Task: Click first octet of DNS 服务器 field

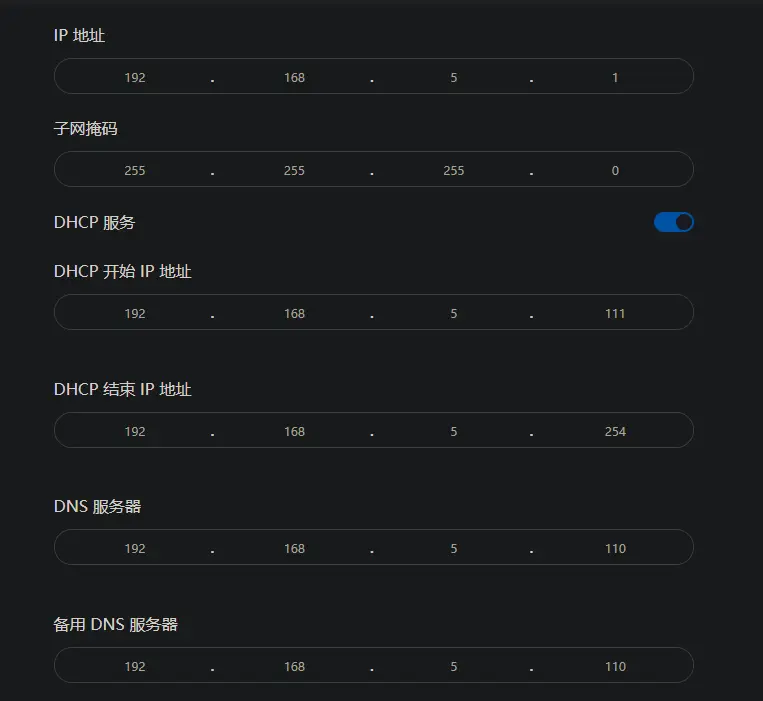Action: click(135, 548)
